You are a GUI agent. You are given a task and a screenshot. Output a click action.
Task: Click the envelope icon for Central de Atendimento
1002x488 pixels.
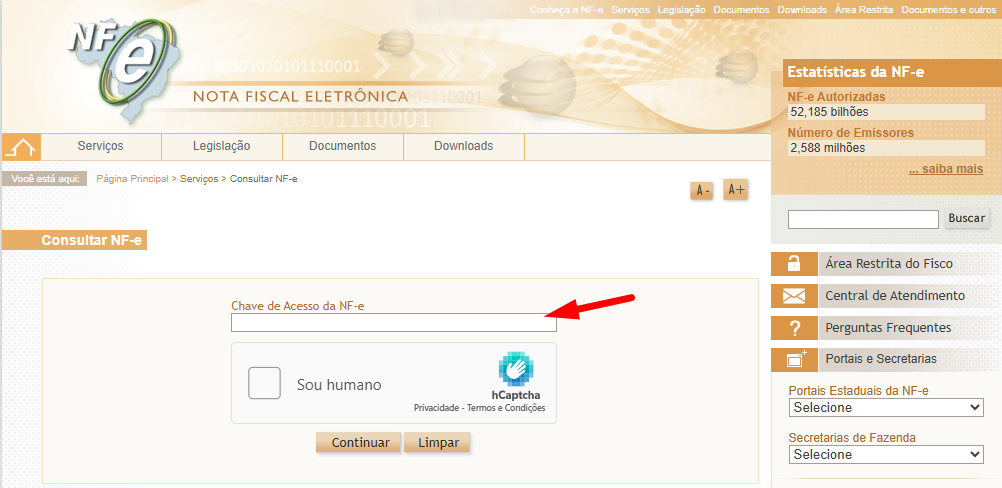pyautogui.click(x=794, y=296)
